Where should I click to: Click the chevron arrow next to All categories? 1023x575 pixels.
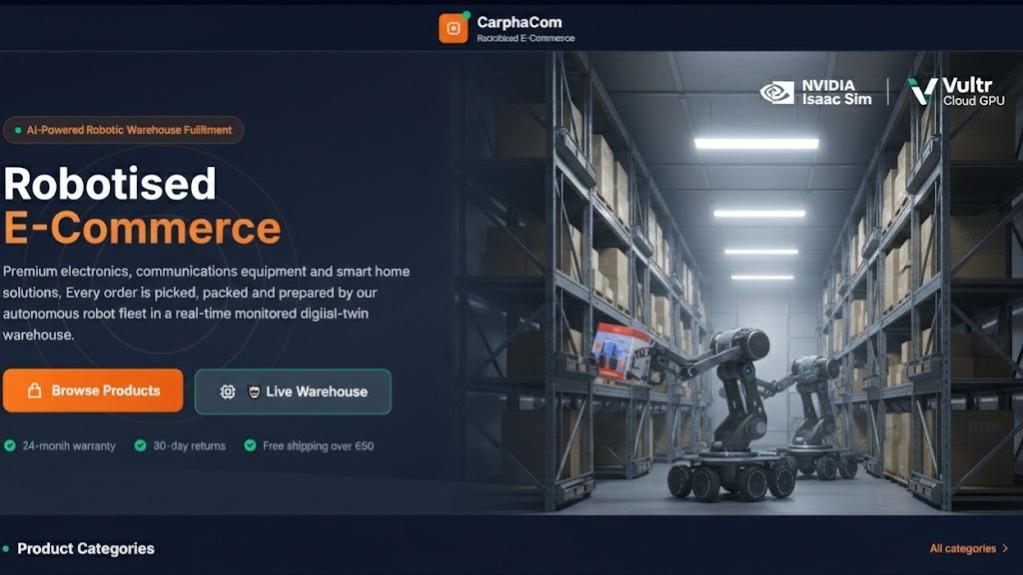(1005, 548)
